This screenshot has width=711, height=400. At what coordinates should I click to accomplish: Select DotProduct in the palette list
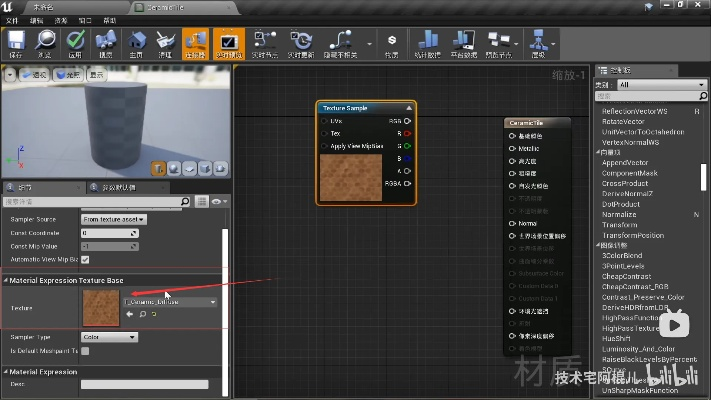(x=620, y=204)
